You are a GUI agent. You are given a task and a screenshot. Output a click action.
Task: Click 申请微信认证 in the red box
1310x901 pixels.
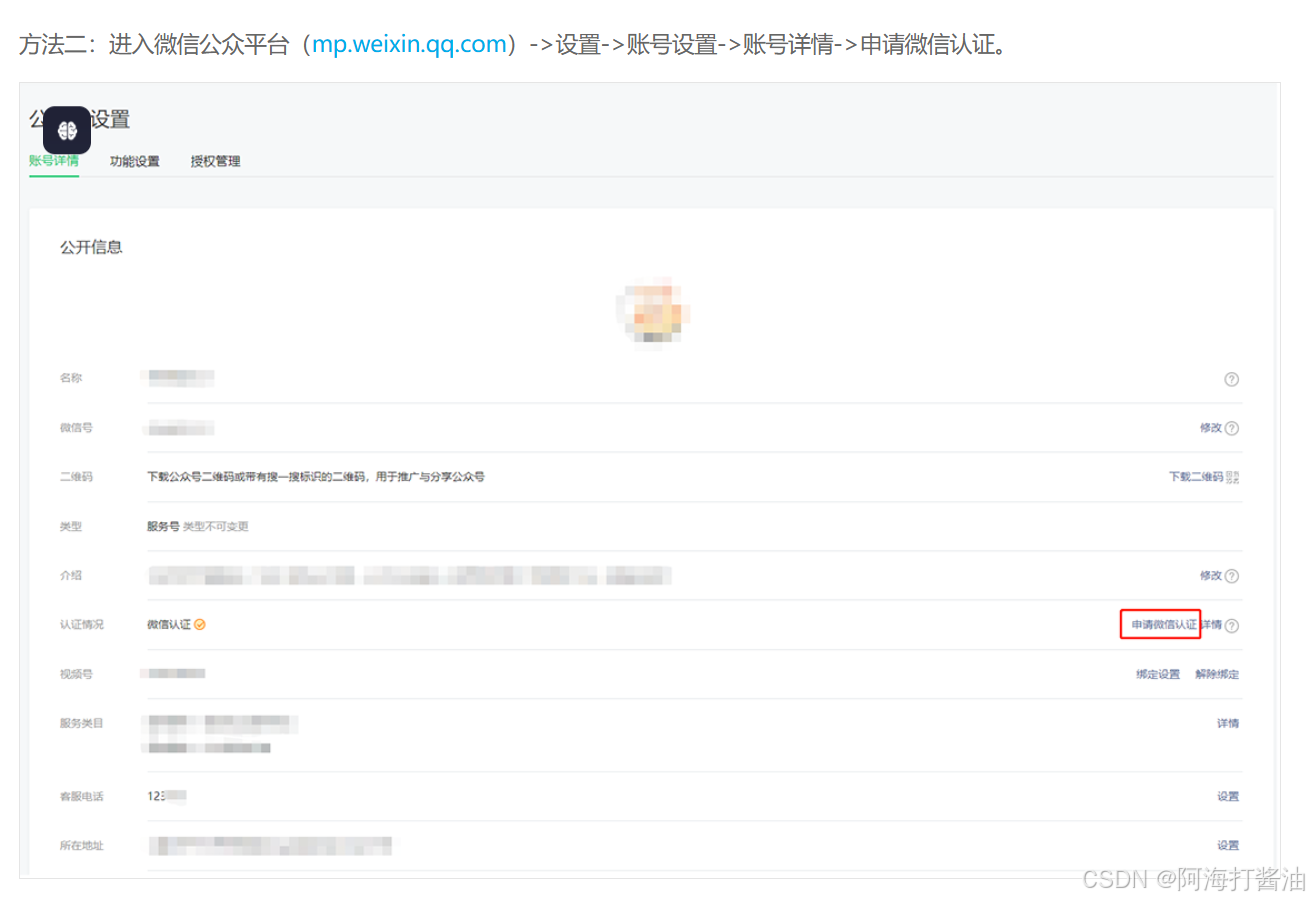coord(1161,624)
